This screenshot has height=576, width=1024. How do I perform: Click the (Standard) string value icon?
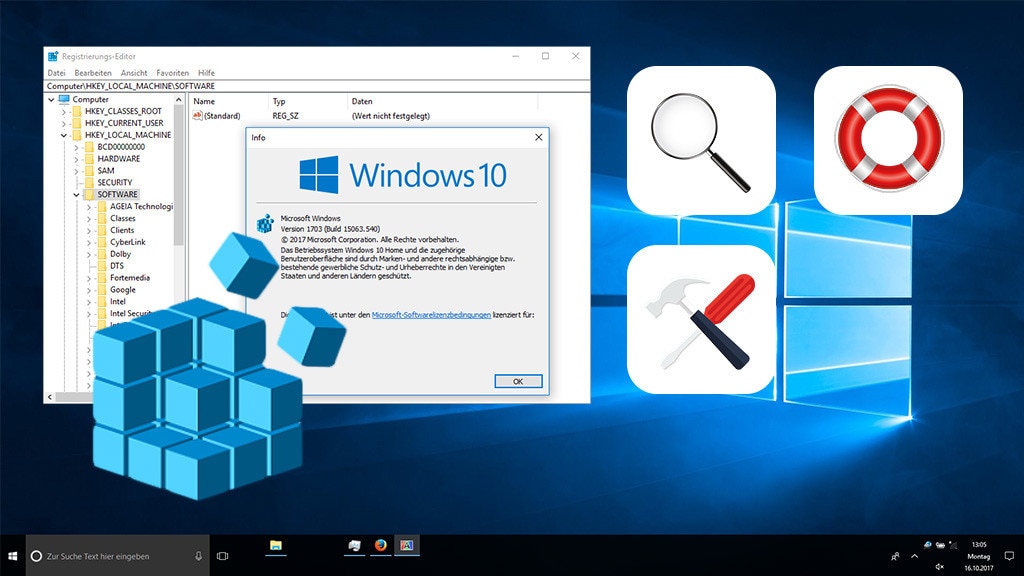click(197, 116)
